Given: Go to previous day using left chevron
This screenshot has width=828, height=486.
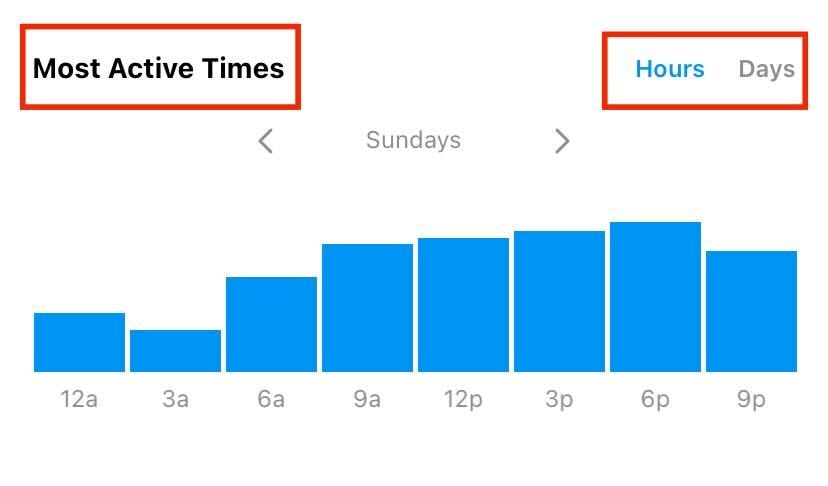Looking at the screenshot, I should 266,141.
